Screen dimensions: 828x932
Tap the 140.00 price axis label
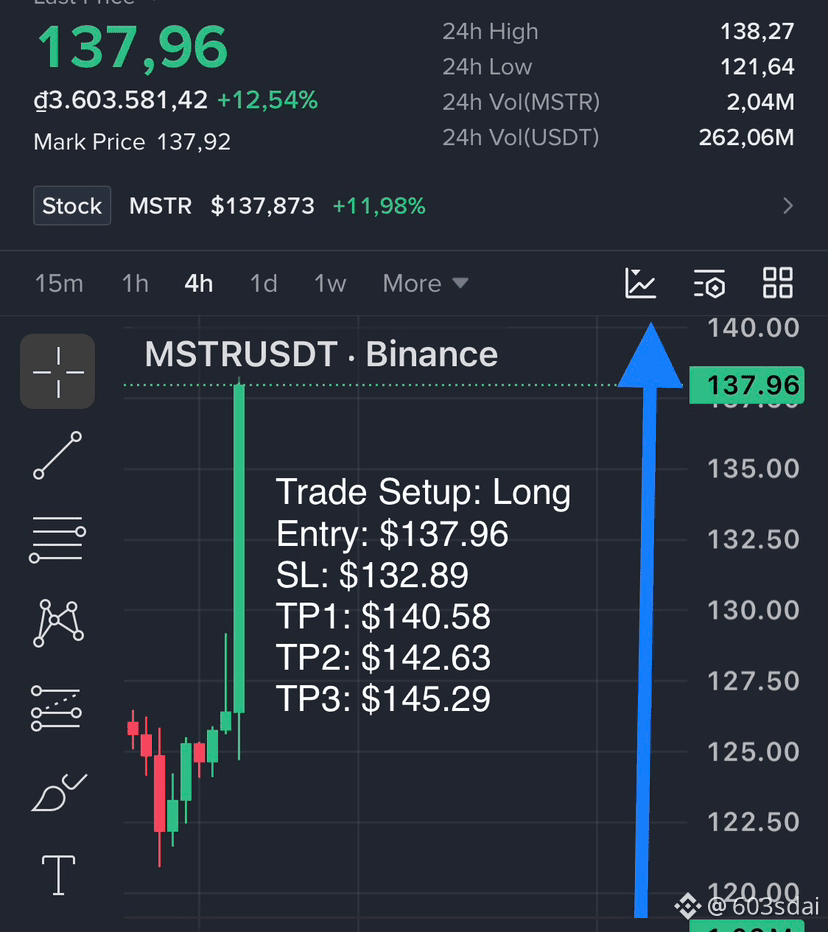(753, 328)
